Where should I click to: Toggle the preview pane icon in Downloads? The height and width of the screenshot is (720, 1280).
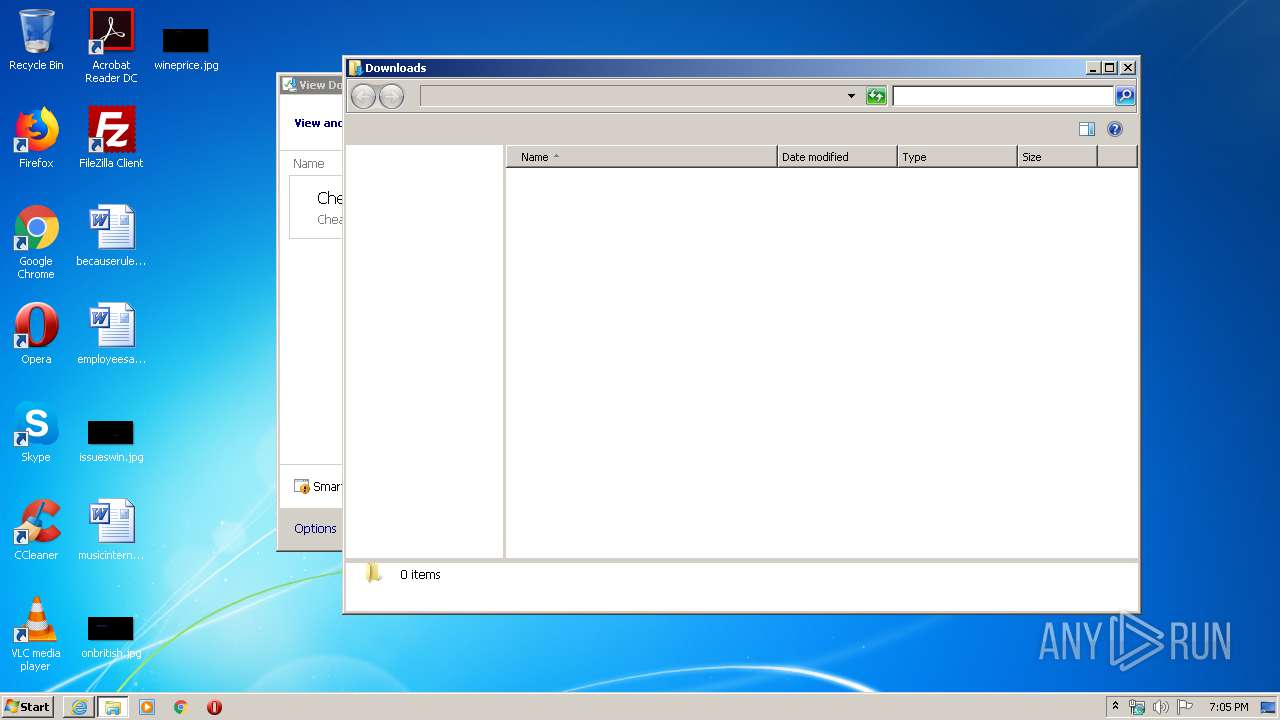coord(1087,129)
